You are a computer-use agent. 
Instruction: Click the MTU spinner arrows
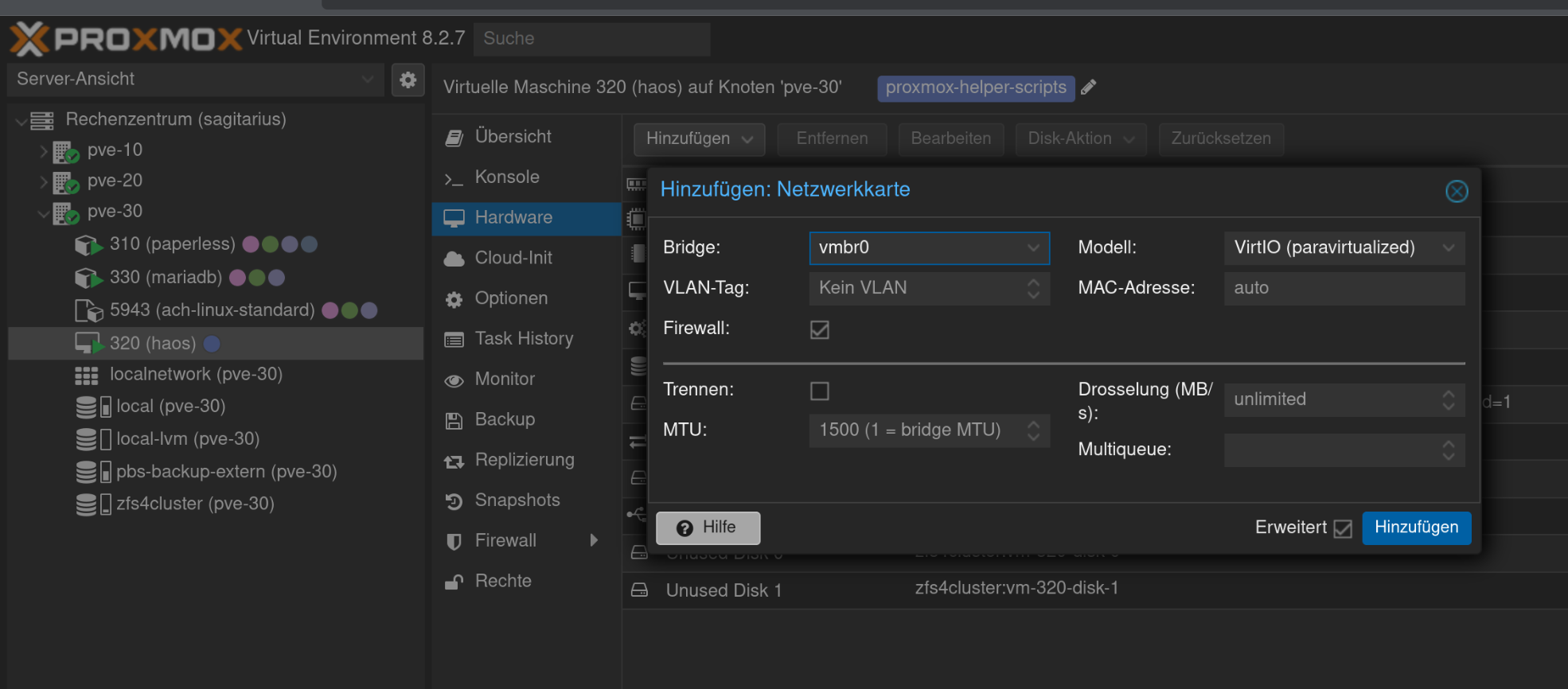pyautogui.click(x=1033, y=430)
